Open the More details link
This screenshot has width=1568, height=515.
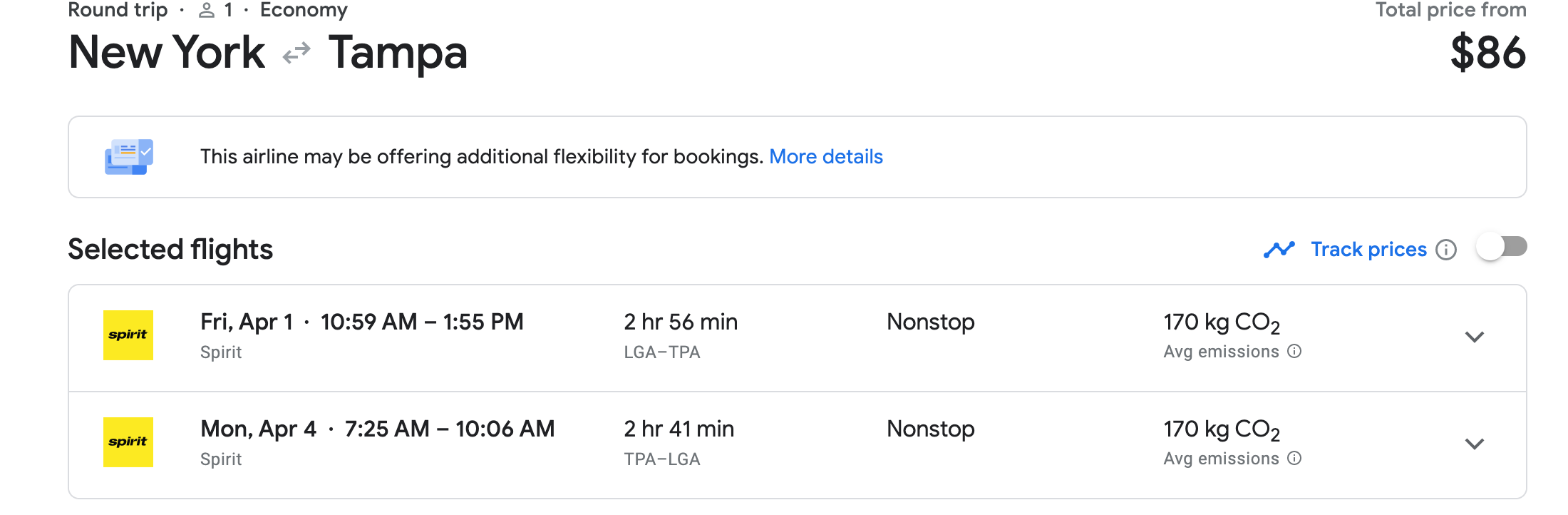825,157
